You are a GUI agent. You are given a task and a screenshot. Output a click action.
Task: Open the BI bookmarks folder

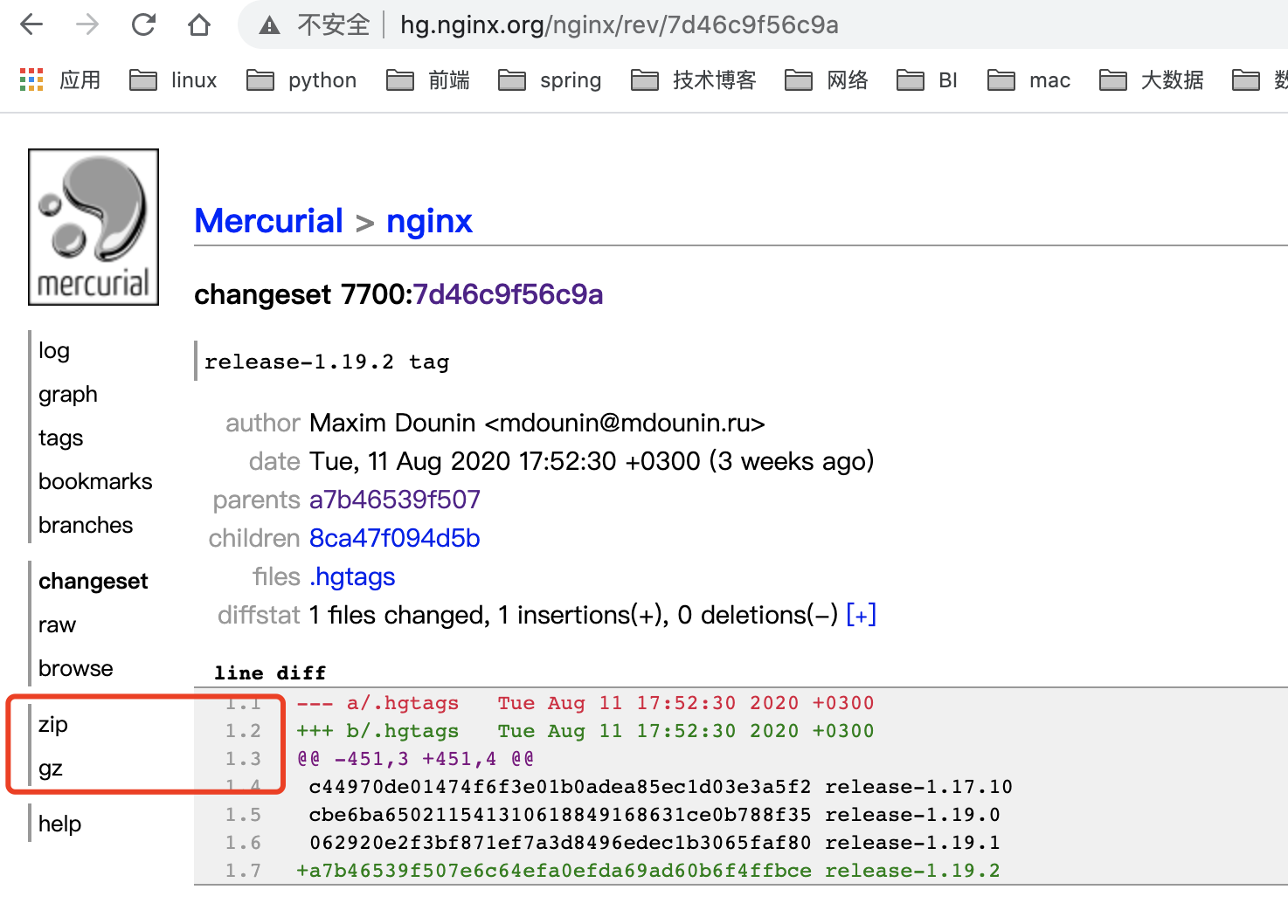click(927, 80)
